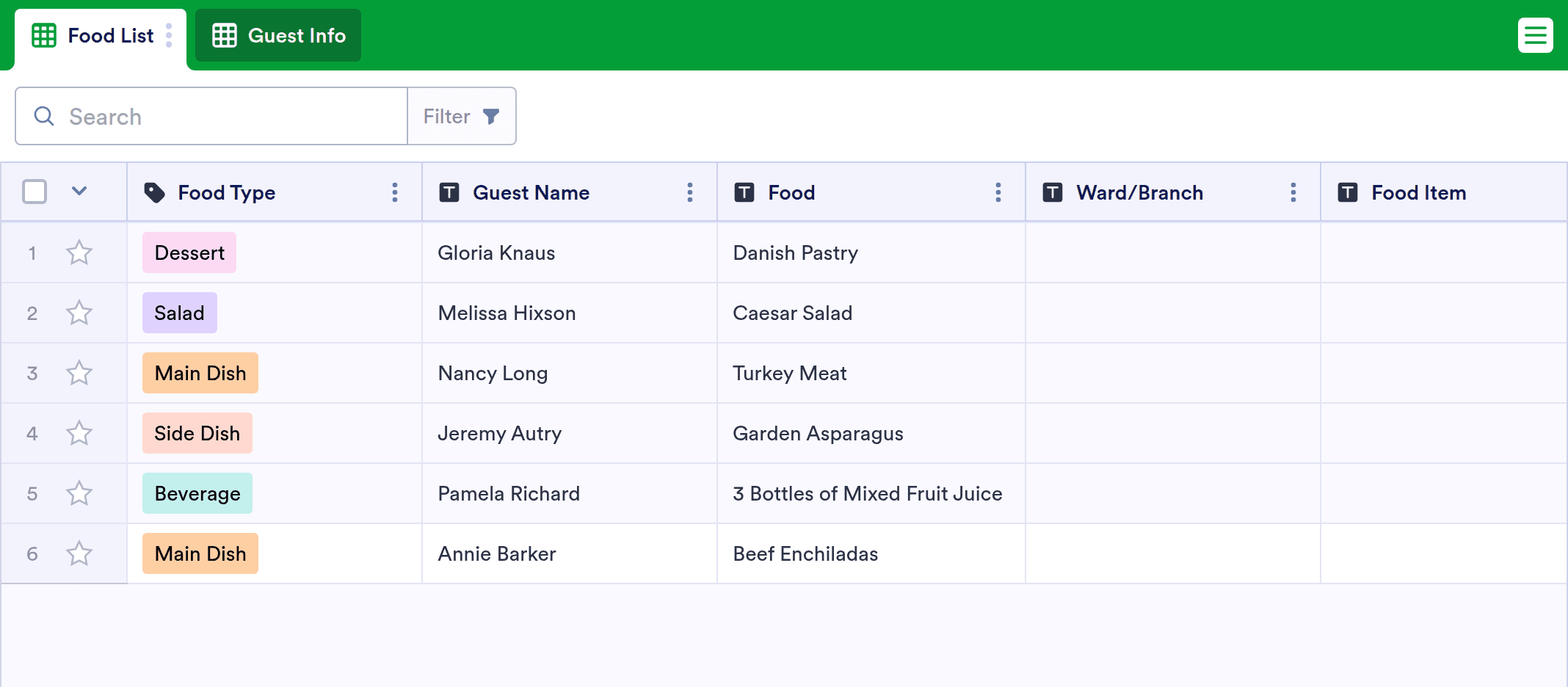Open Guest Name column options menu
This screenshot has height=687, width=1568.
click(x=690, y=192)
